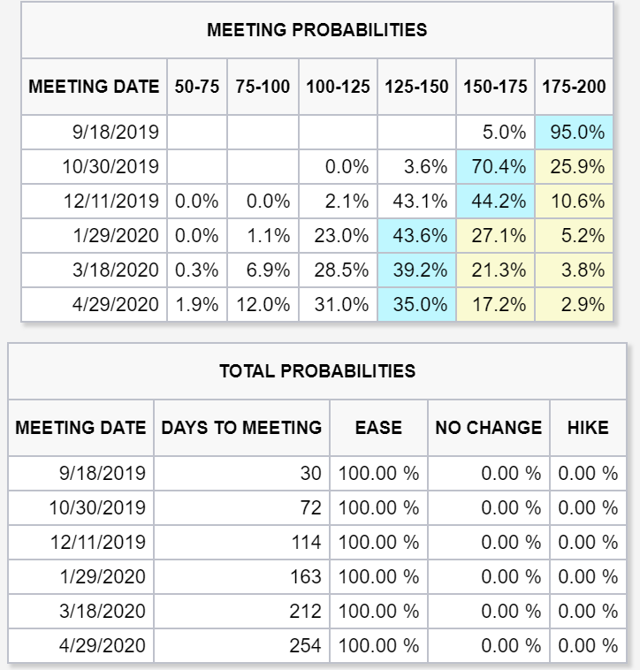Viewport: 640px width, 670px height.
Task: Click the No Change column header
Action: click(488, 428)
